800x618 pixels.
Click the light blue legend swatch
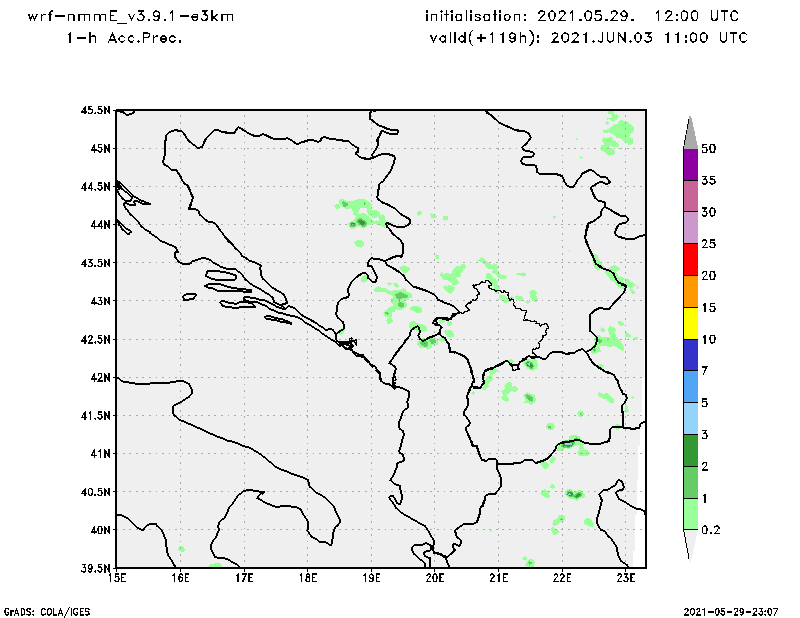click(x=689, y=418)
